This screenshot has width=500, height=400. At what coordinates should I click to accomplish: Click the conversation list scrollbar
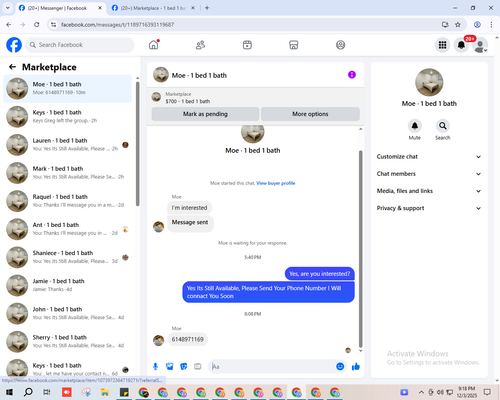pyautogui.click(x=137, y=143)
